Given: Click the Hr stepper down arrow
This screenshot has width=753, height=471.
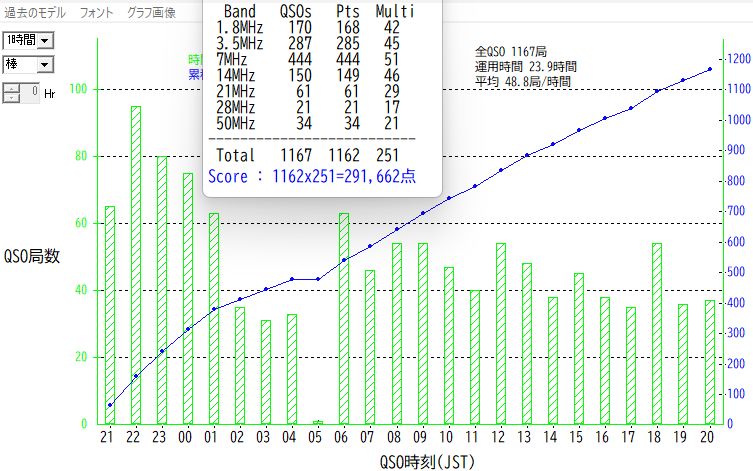Looking at the screenshot, I should (x=12, y=97).
